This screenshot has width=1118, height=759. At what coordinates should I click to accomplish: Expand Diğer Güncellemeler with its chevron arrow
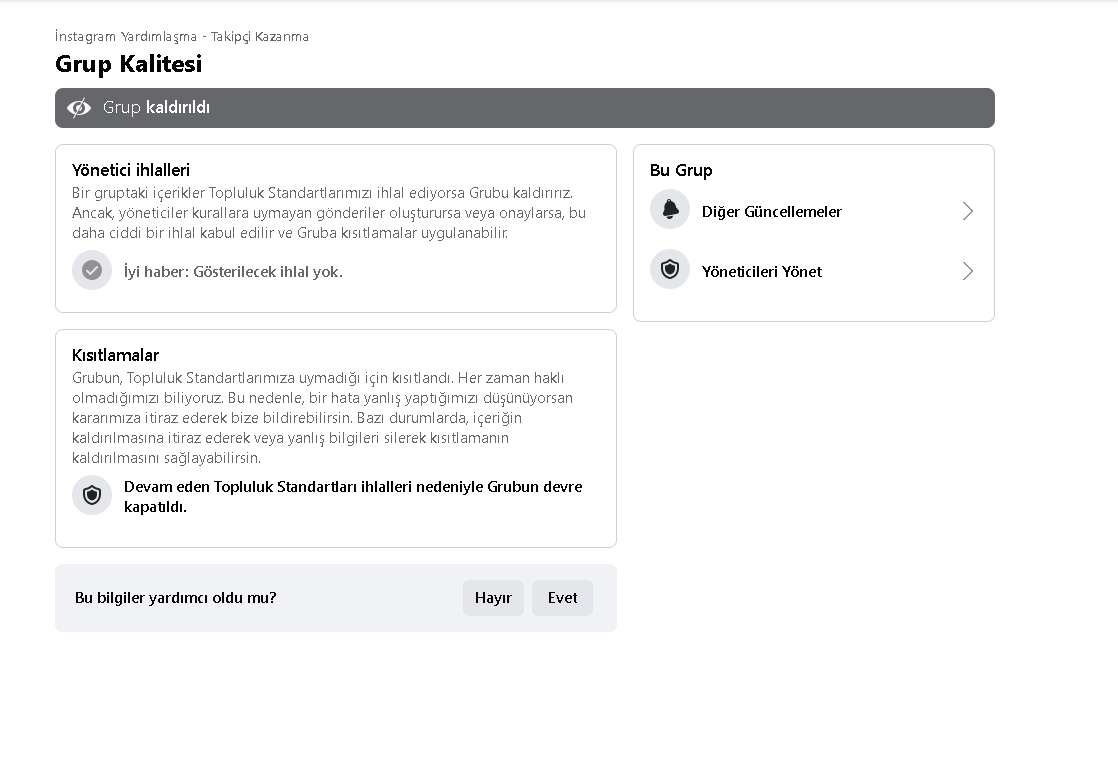(x=968, y=211)
